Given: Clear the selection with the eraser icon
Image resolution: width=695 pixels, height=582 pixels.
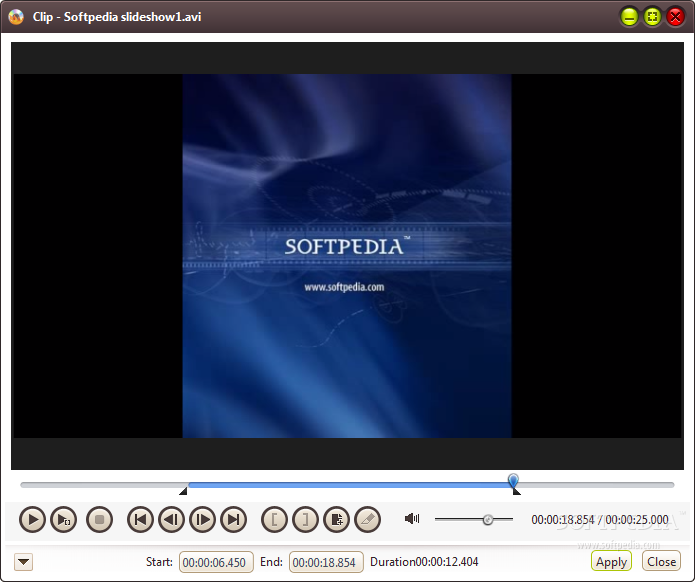Looking at the screenshot, I should point(367,519).
